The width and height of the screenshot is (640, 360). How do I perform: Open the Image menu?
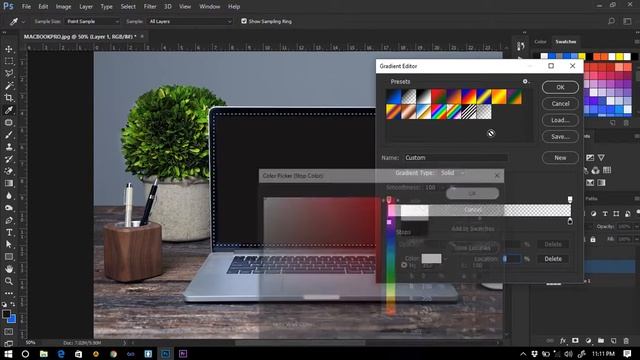(63, 7)
